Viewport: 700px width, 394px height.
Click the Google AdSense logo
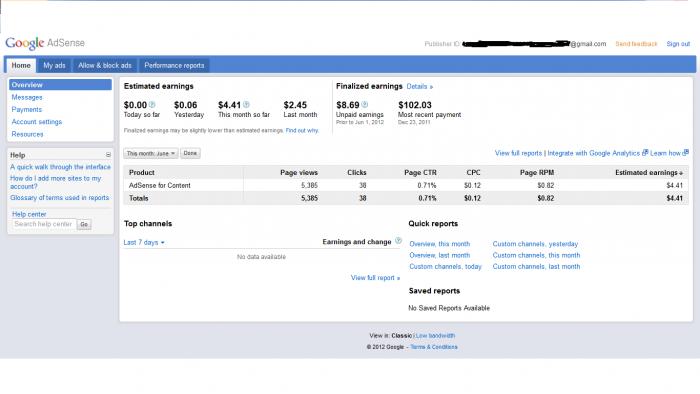coord(45,43)
